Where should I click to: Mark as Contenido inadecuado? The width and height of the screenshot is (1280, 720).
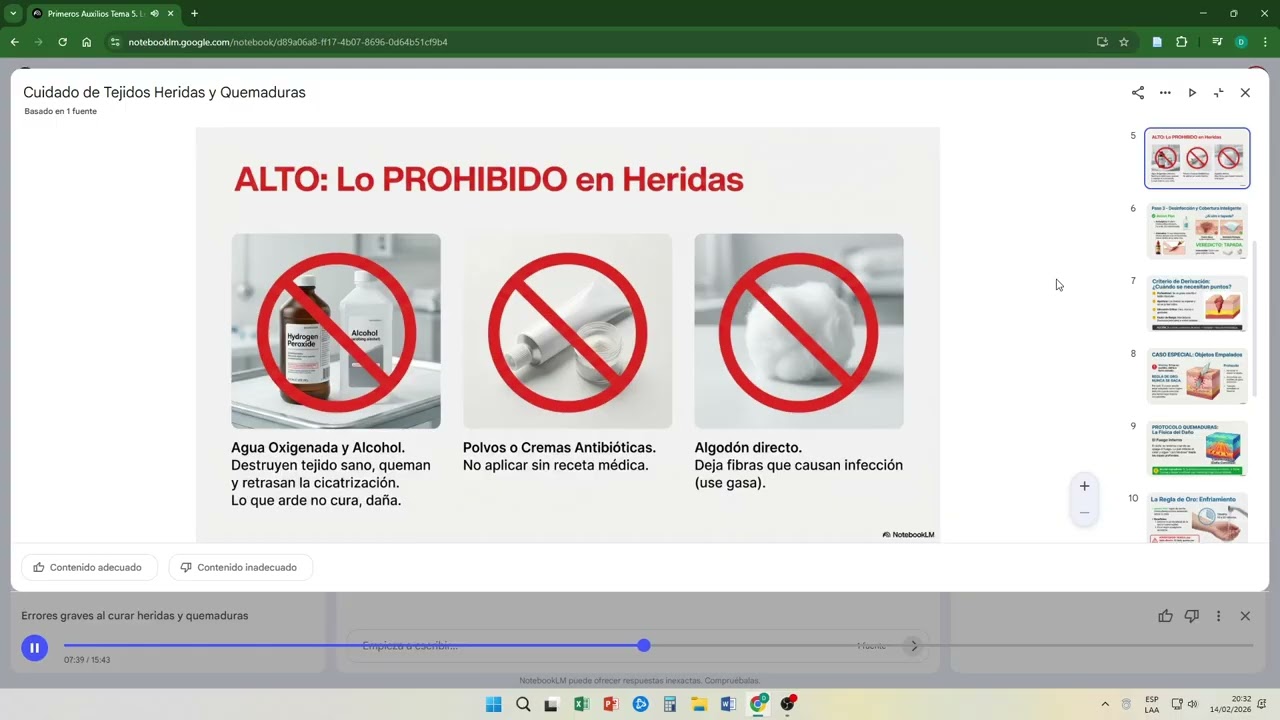click(x=240, y=567)
